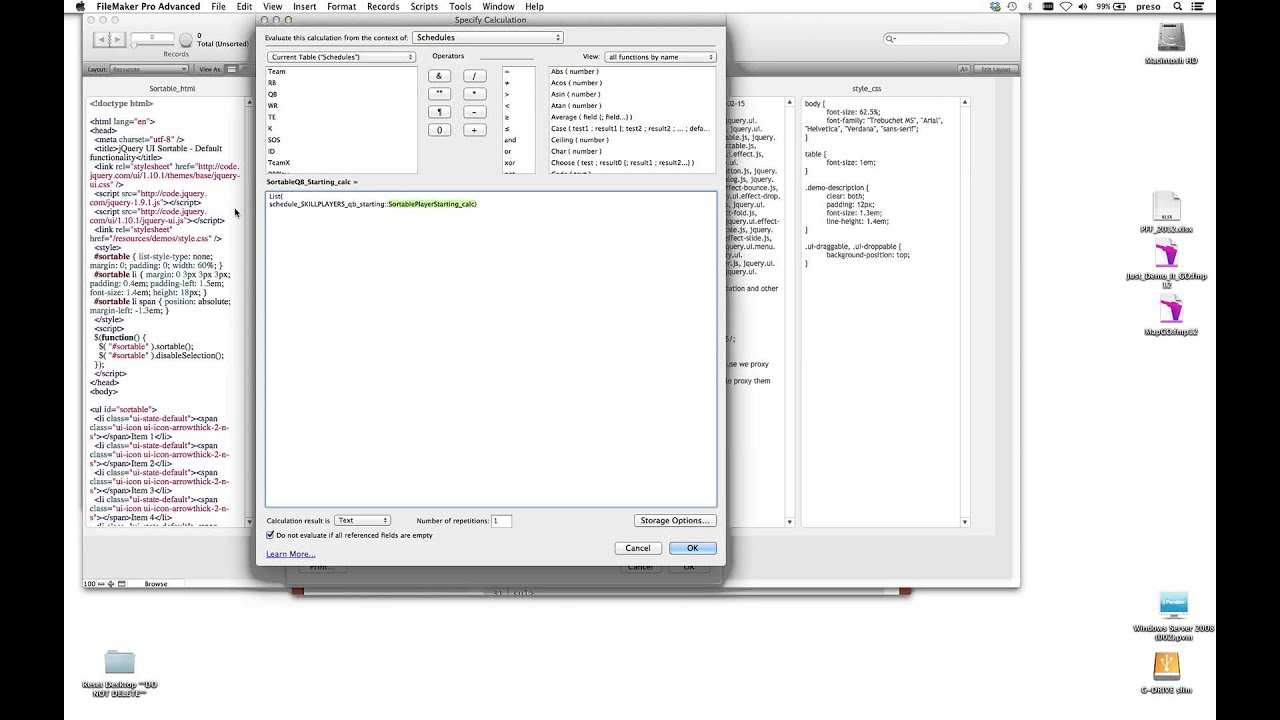Select the Case function in list
1280x720 pixels.
tap(632, 128)
